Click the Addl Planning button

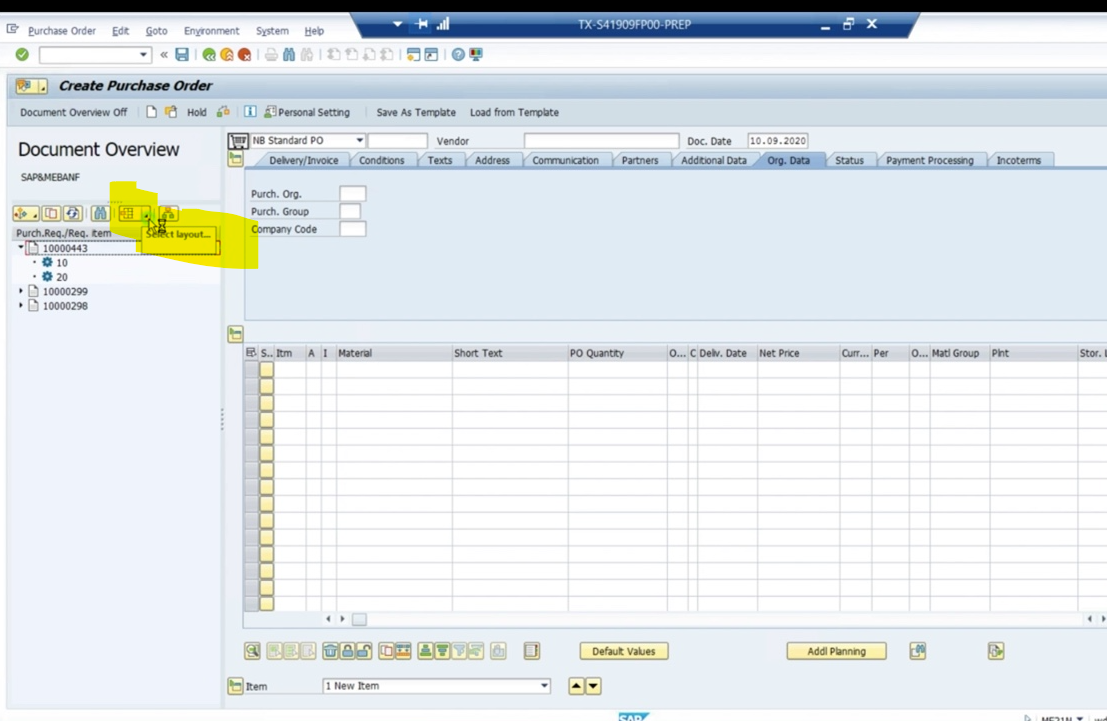pos(836,651)
